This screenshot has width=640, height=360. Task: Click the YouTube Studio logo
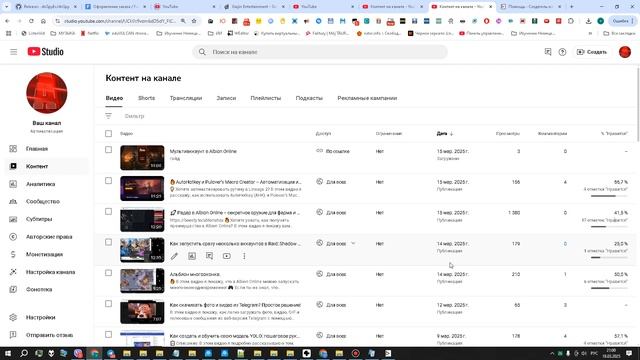[x=45, y=51]
